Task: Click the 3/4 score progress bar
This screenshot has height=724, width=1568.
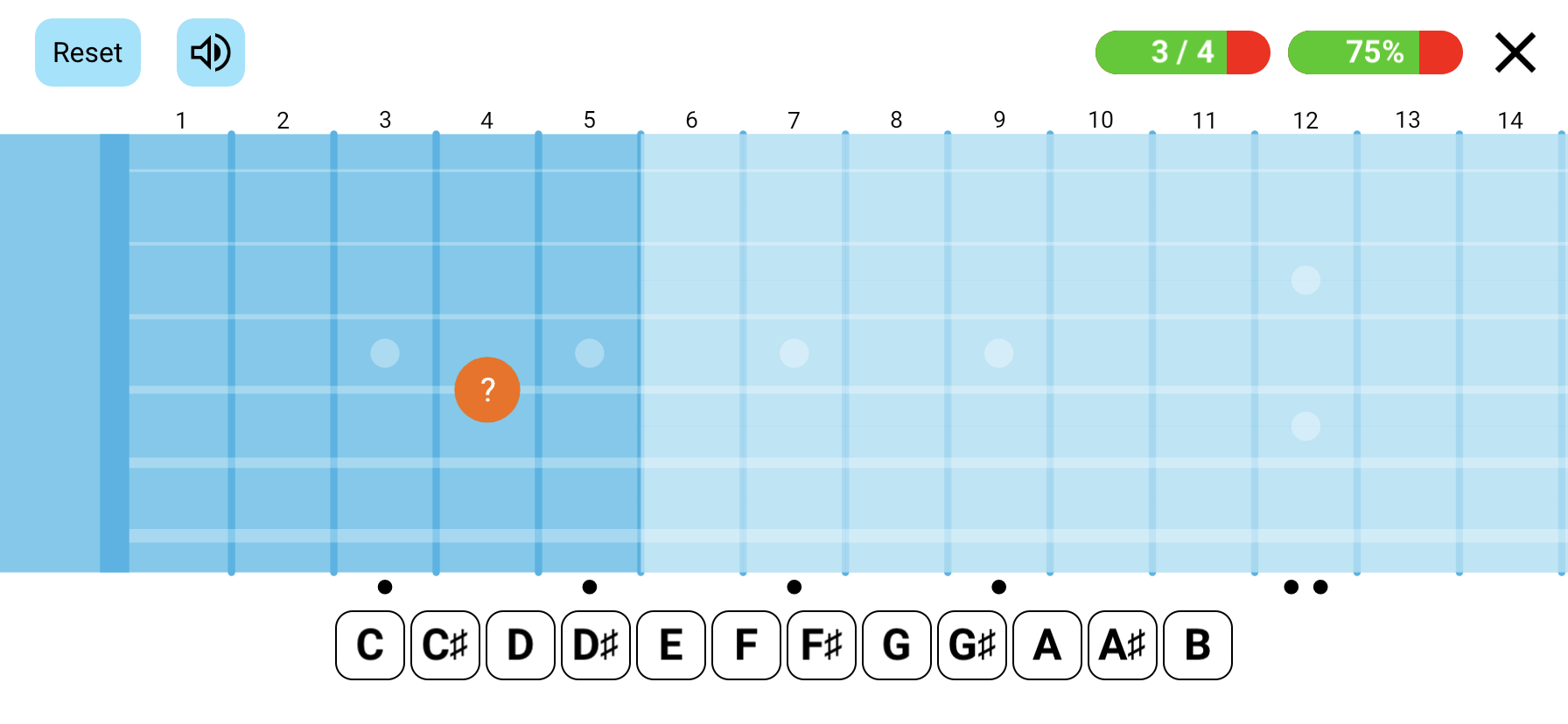Action: (x=1183, y=52)
